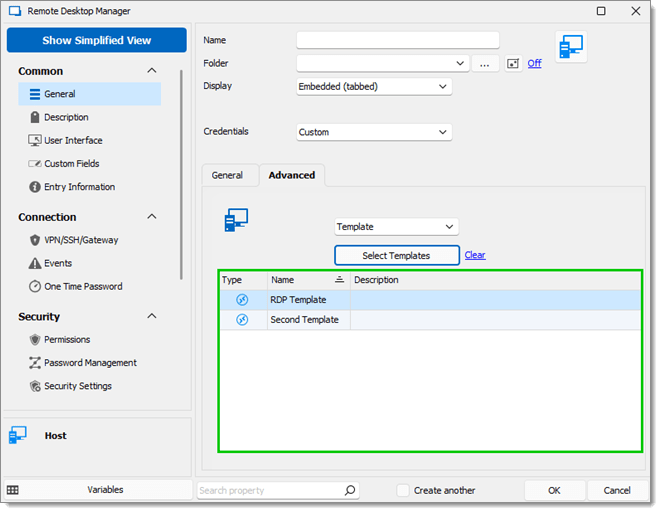
Task: Click the Permissions shield icon
Action: tap(35, 340)
